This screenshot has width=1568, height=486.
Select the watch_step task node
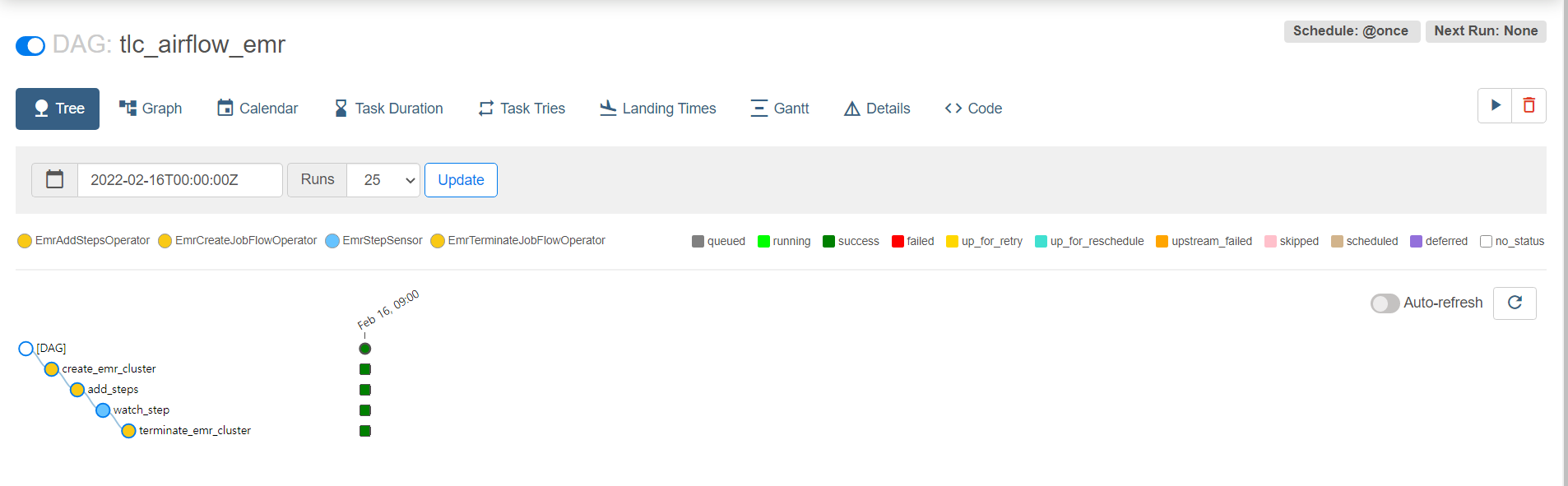click(x=103, y=410)
